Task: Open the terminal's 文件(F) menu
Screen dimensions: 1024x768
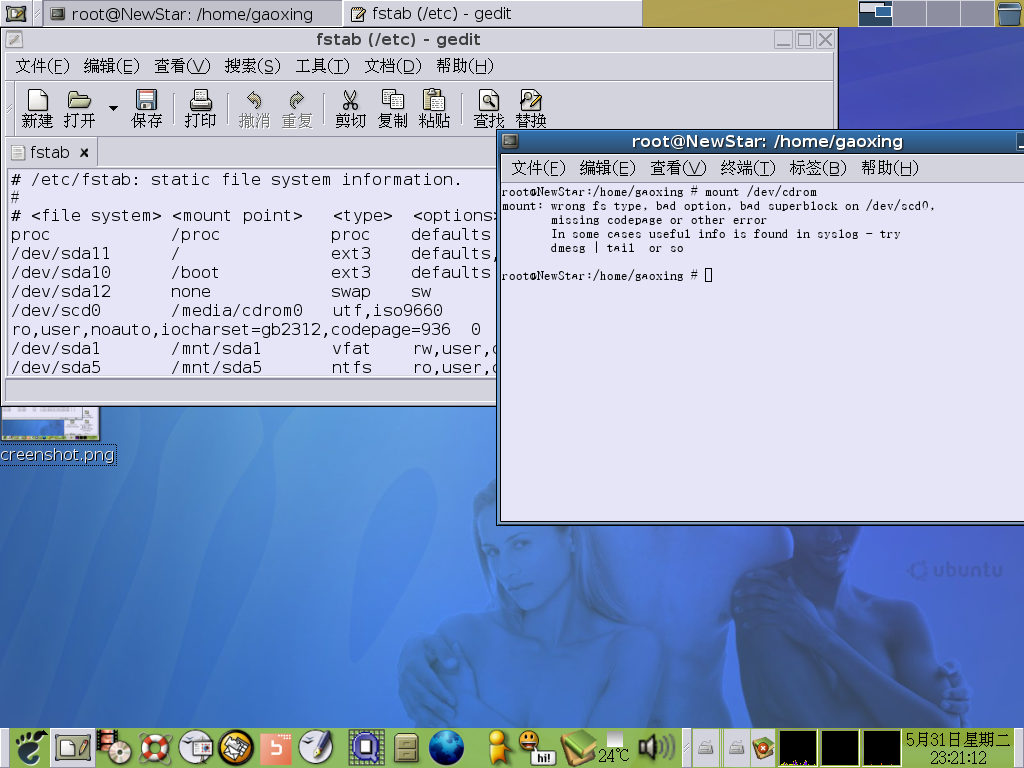Action: pos(538,168)
